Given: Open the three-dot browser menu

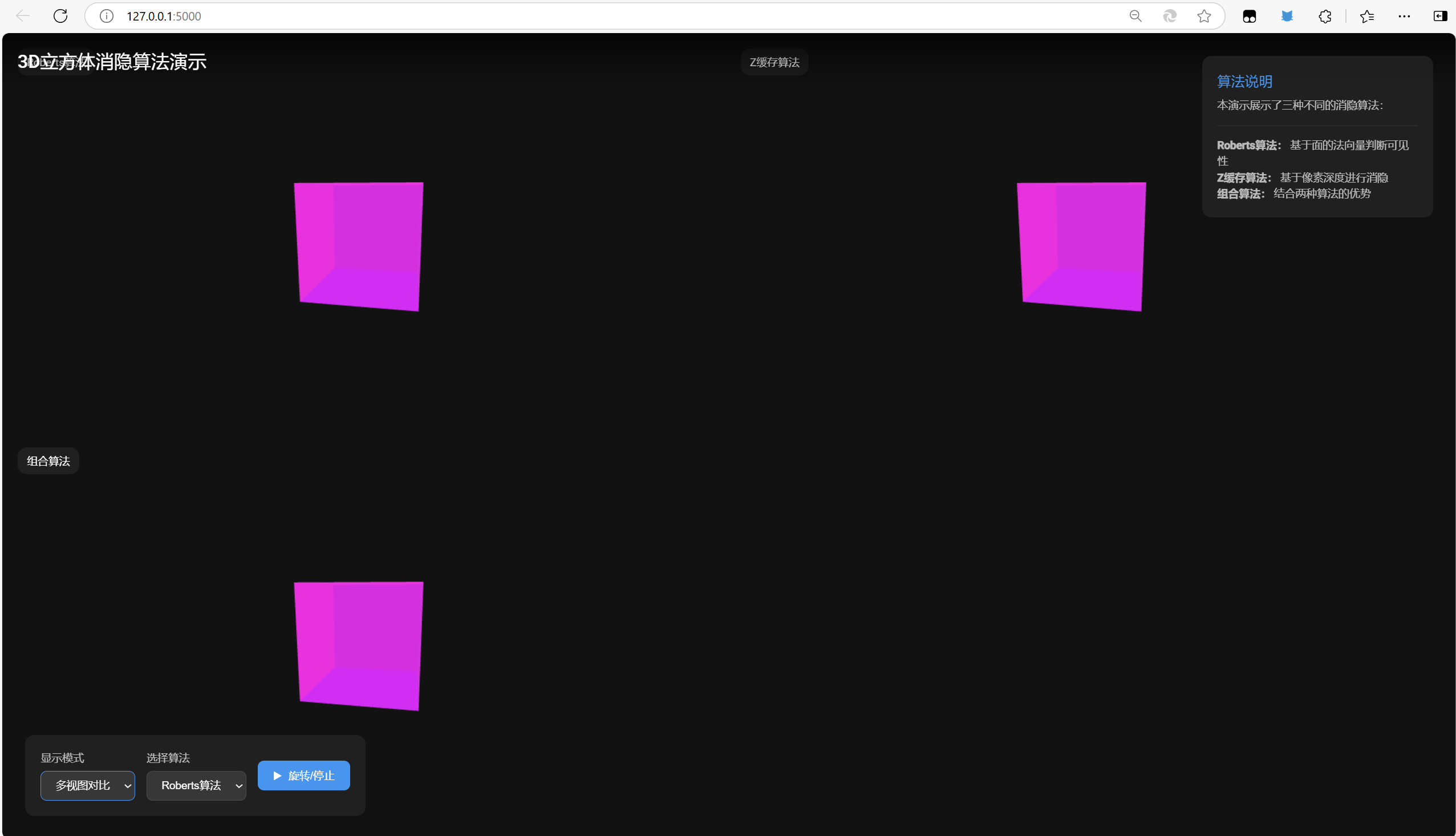Looking at the screenshot, I should coord(1404,16).
